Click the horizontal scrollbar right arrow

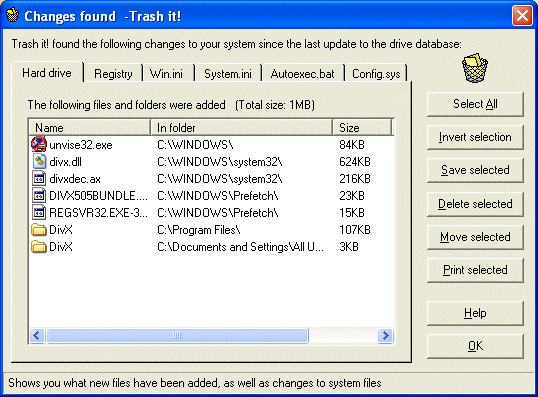tap(385, 335)
